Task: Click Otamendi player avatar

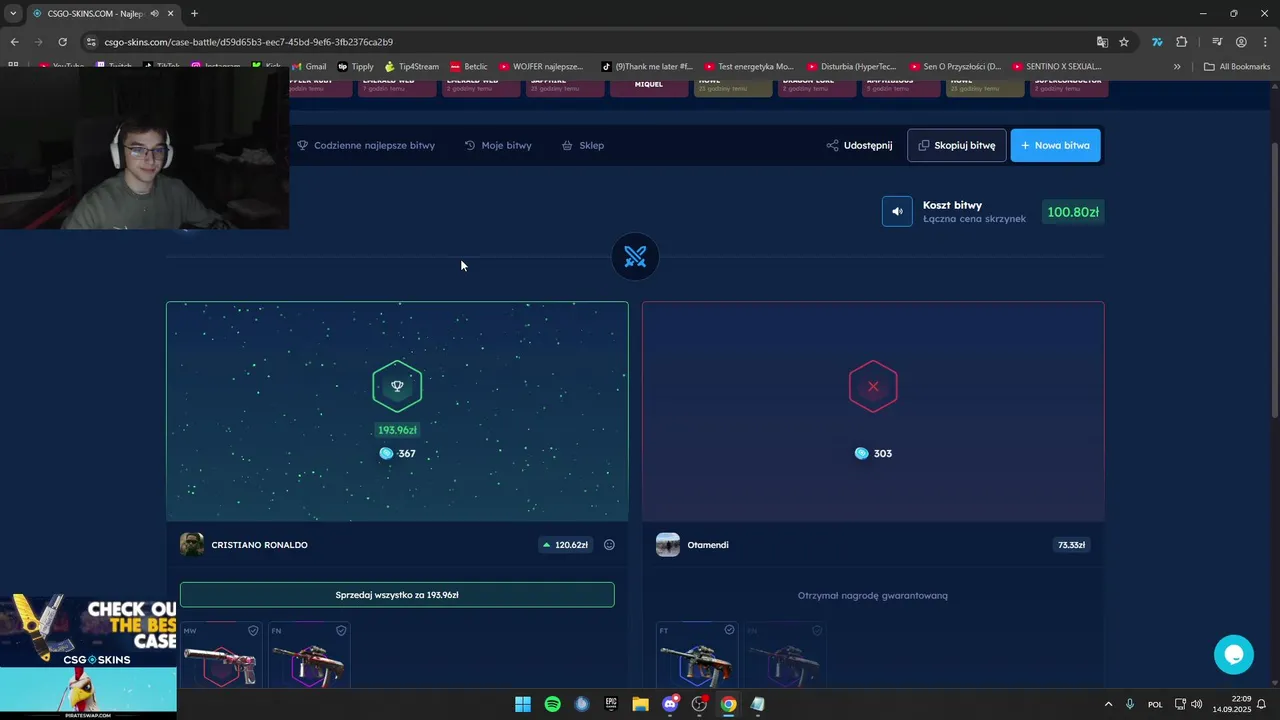Action: [x=668, y=545]
